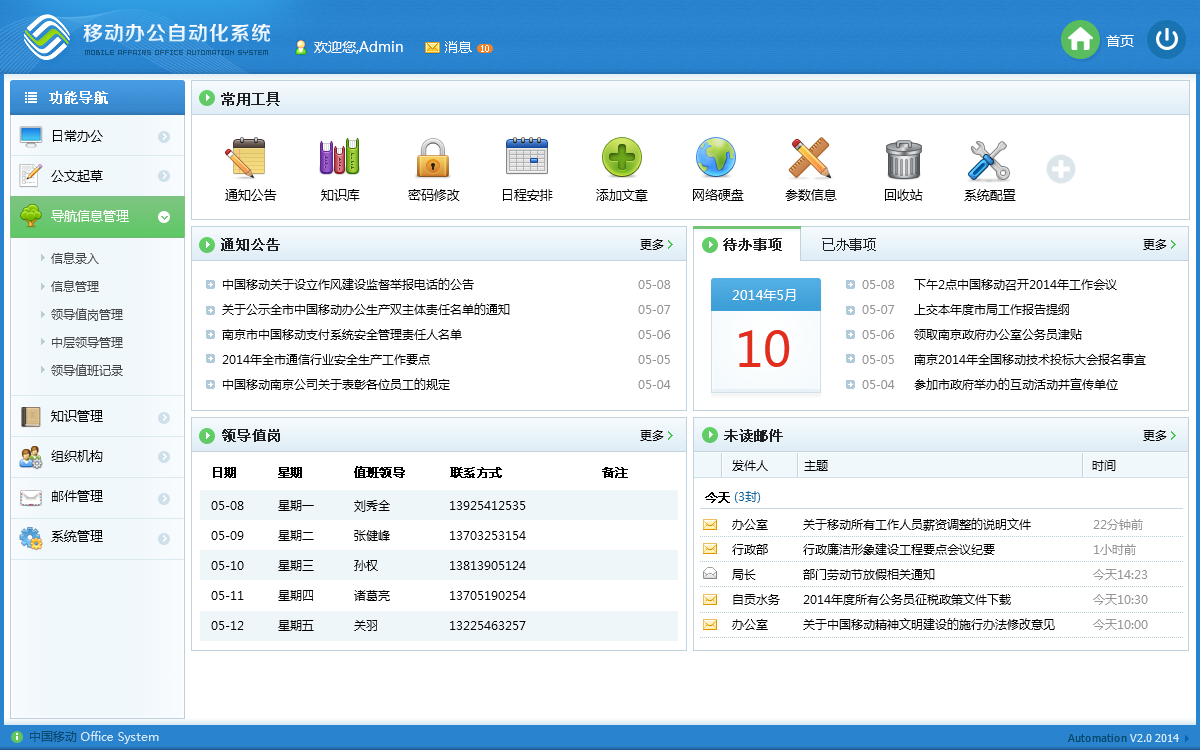
Task: Click the 添加文章 green plus icon
Action: (621, 159)
